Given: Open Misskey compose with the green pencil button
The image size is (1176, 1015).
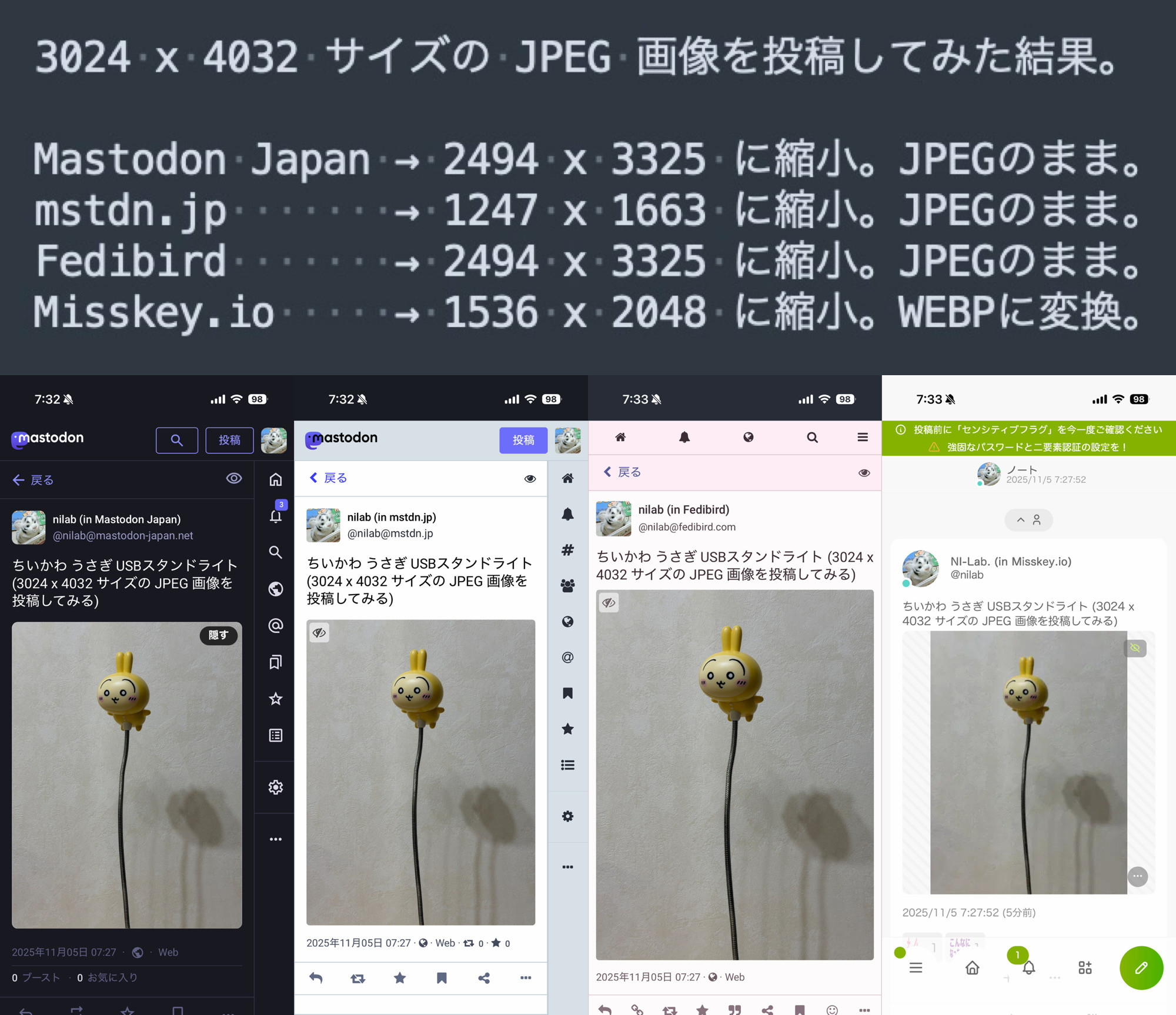Looking at the screenshot, I should [x=1141, y=968].
